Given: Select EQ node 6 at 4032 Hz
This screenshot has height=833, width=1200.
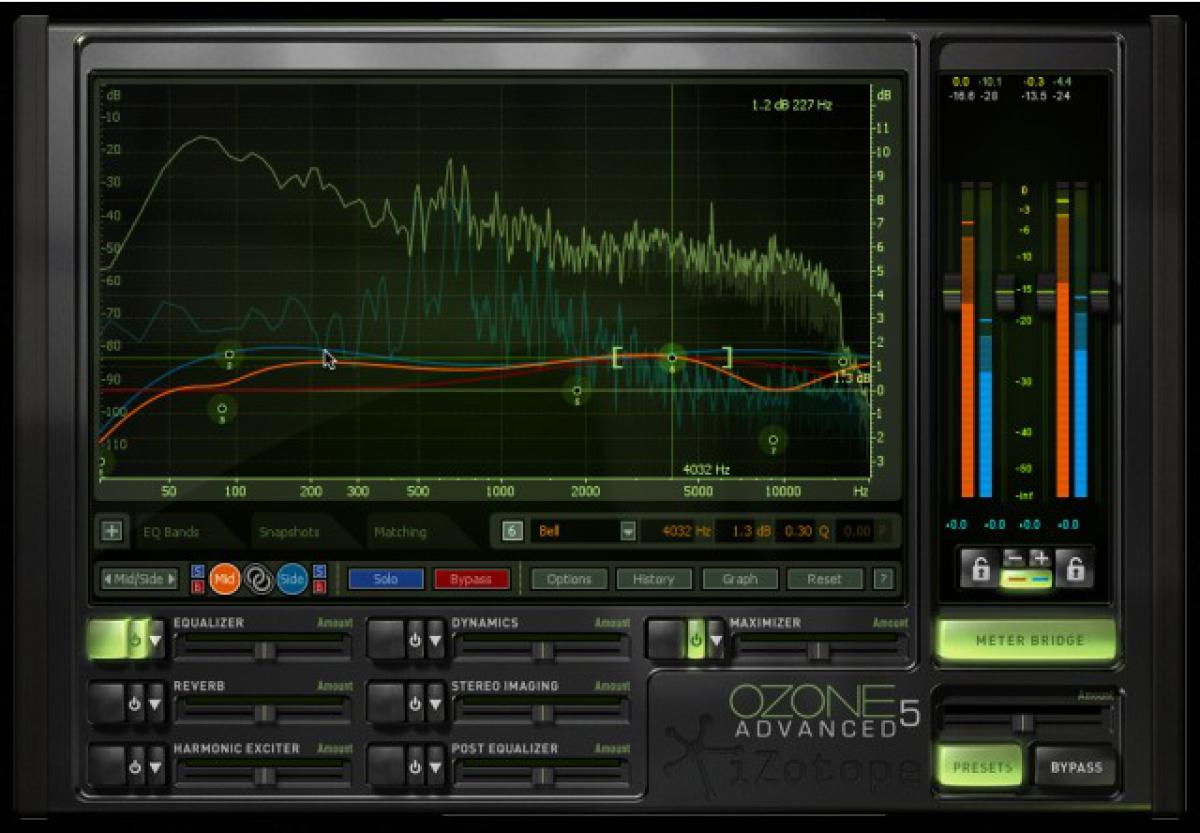Looking at the screenshot, I should tap(672, 358).
